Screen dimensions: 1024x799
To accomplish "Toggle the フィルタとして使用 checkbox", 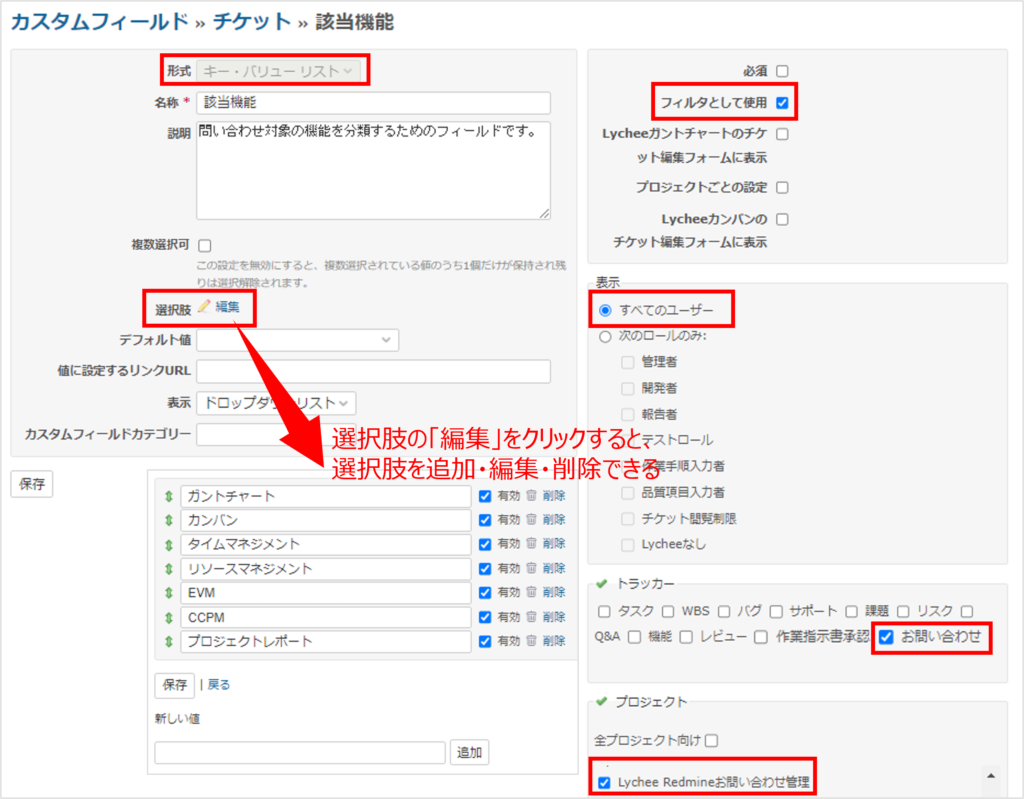I will click(x=783, y=102).
